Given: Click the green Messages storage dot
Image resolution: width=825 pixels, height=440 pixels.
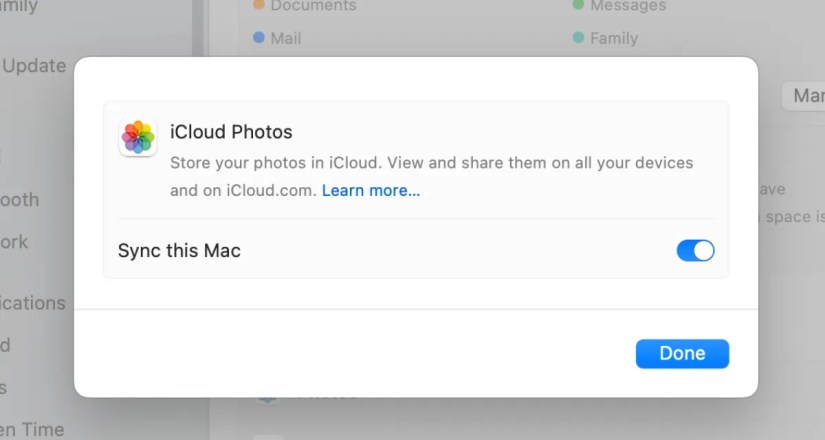Looking at the screenshot, I should [578, 6].
